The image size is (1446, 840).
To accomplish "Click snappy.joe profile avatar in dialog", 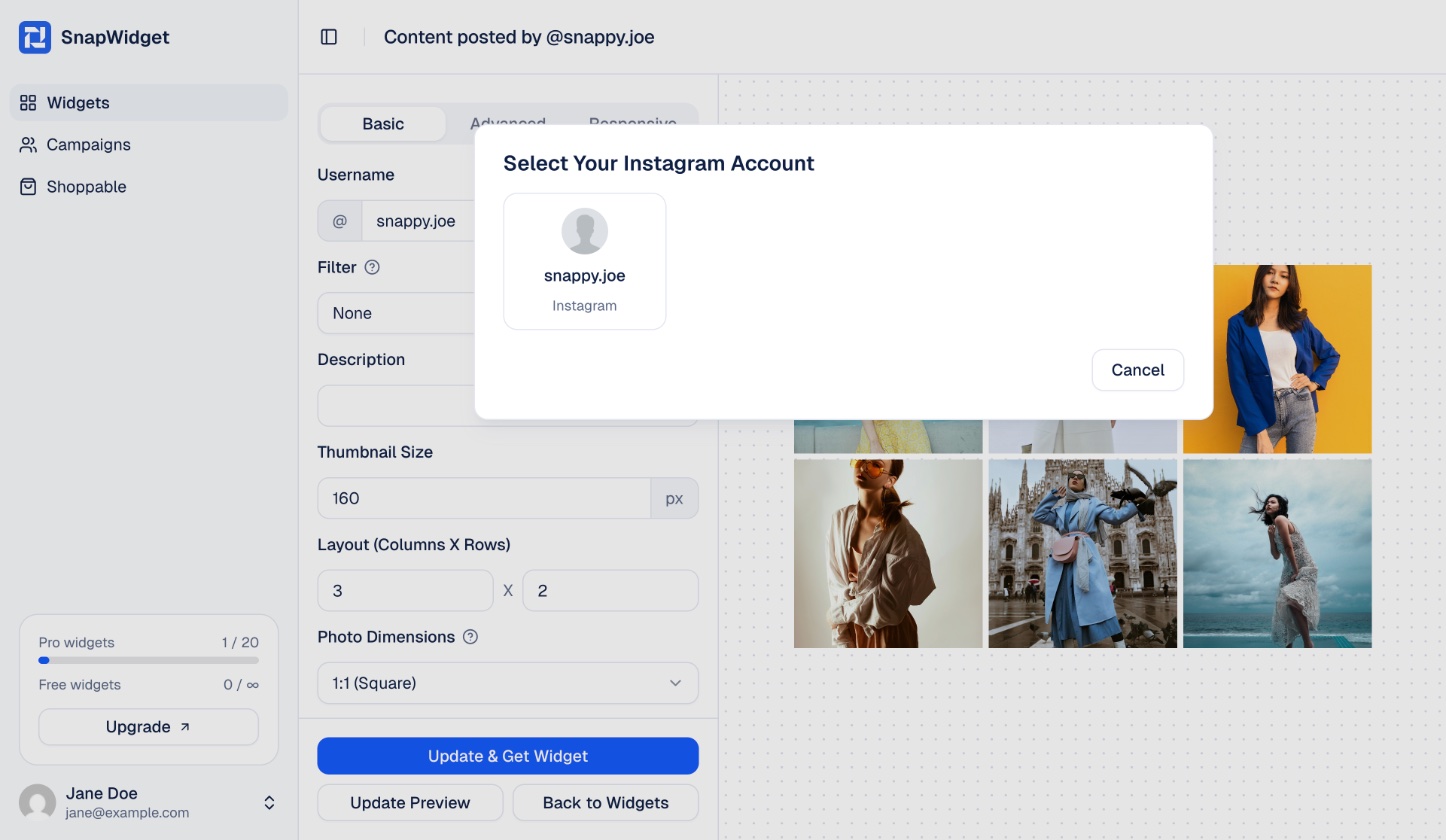I will [x=585, y=231].
